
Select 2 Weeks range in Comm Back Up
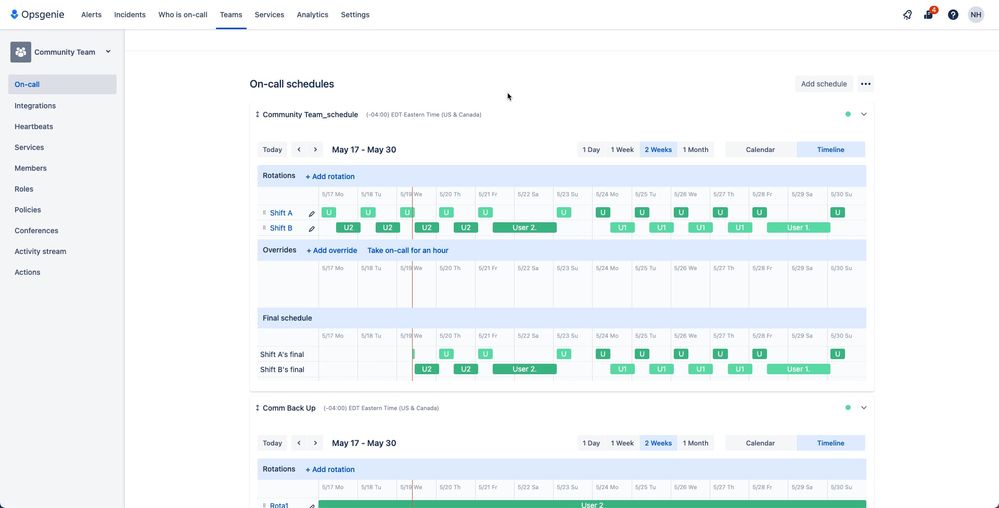(658, 443)
